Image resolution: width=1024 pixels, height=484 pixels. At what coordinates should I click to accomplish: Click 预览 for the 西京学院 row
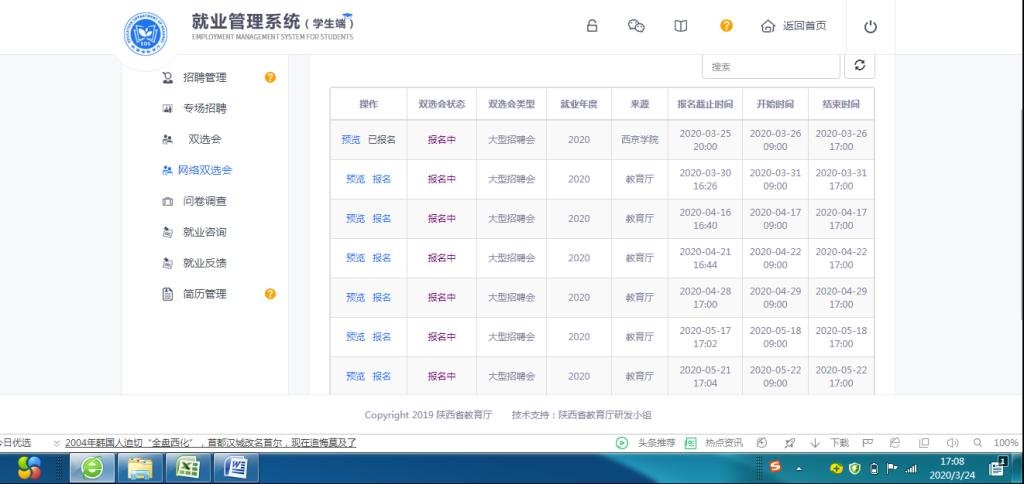click(351, 140)
